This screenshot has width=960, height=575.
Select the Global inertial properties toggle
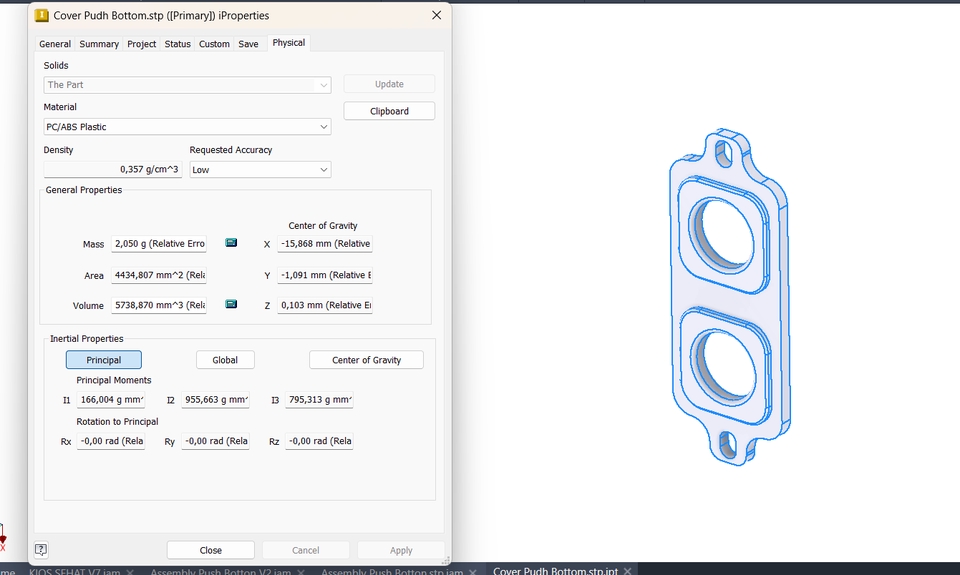[225, 360]
